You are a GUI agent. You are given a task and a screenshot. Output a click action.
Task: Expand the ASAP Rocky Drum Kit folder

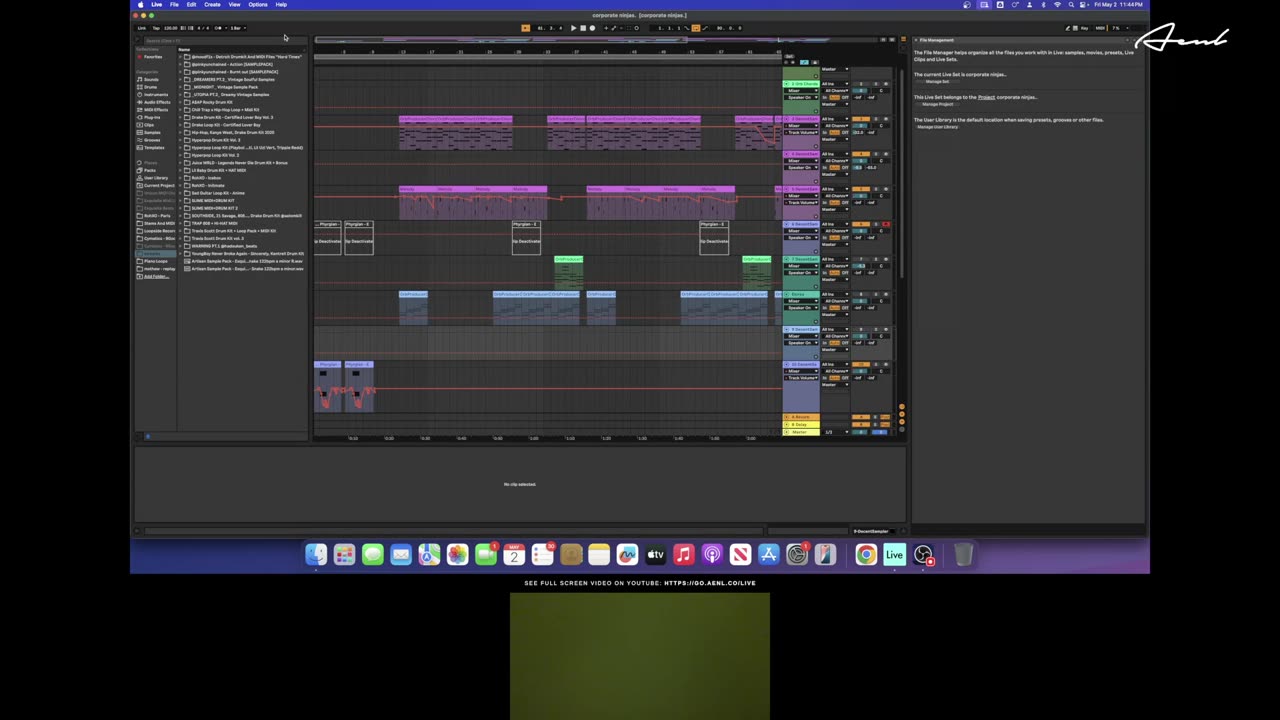[182, 102]
